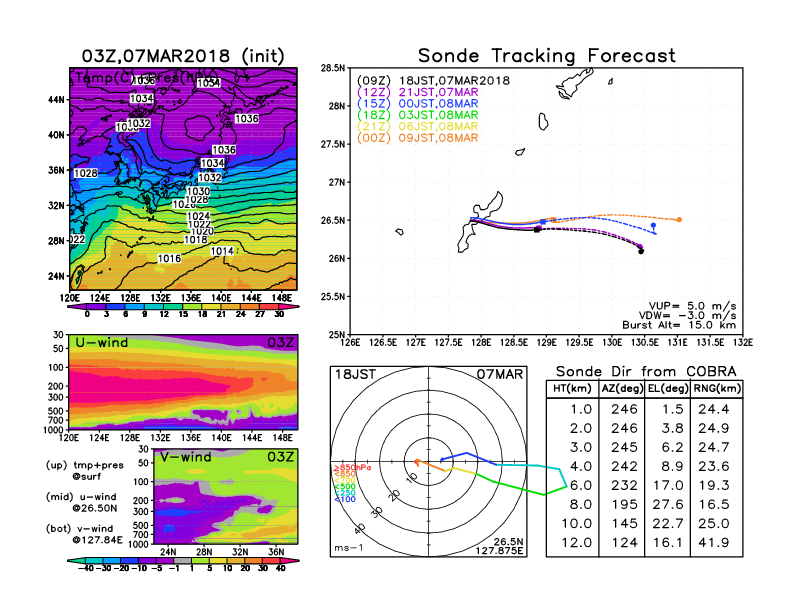Screen dimensions: 792x612
Task: Select the purple (12Z) 21JST,07MAR legend entry
Action: pyautogui.click(x=418, y=92)
